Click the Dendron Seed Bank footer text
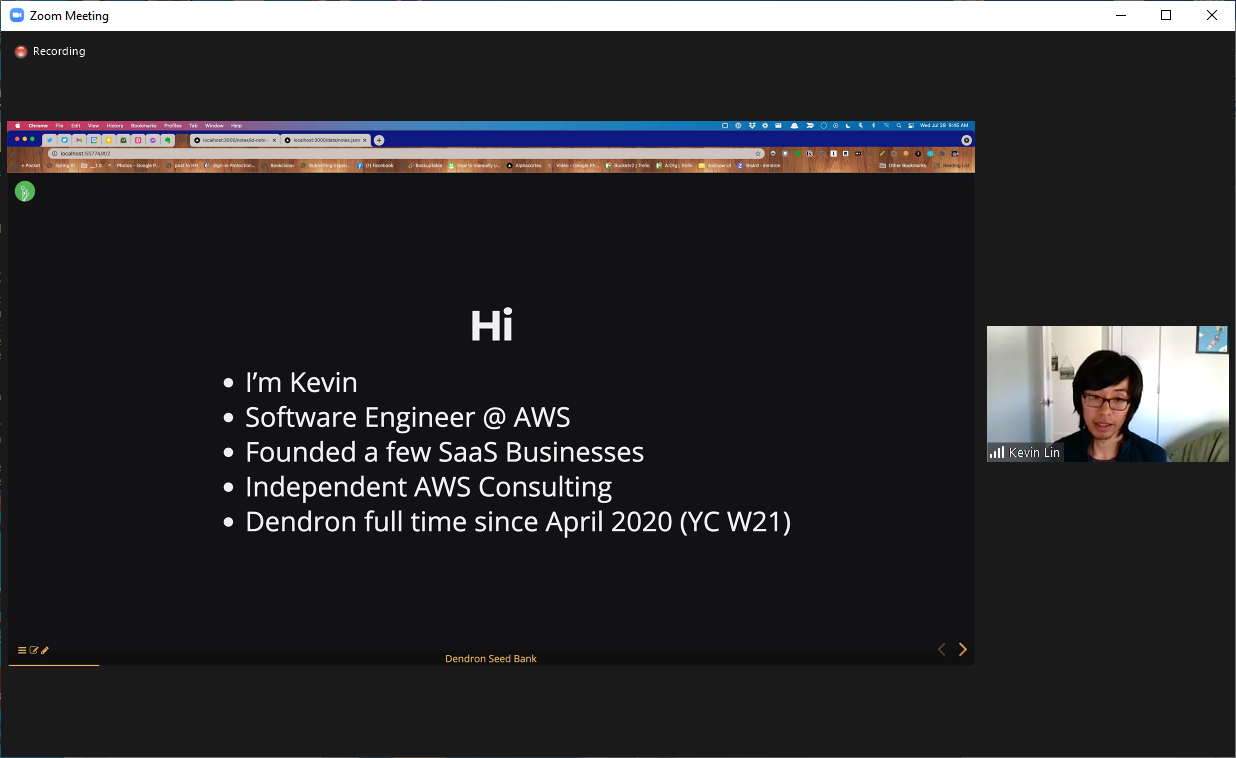 point(491,659)
